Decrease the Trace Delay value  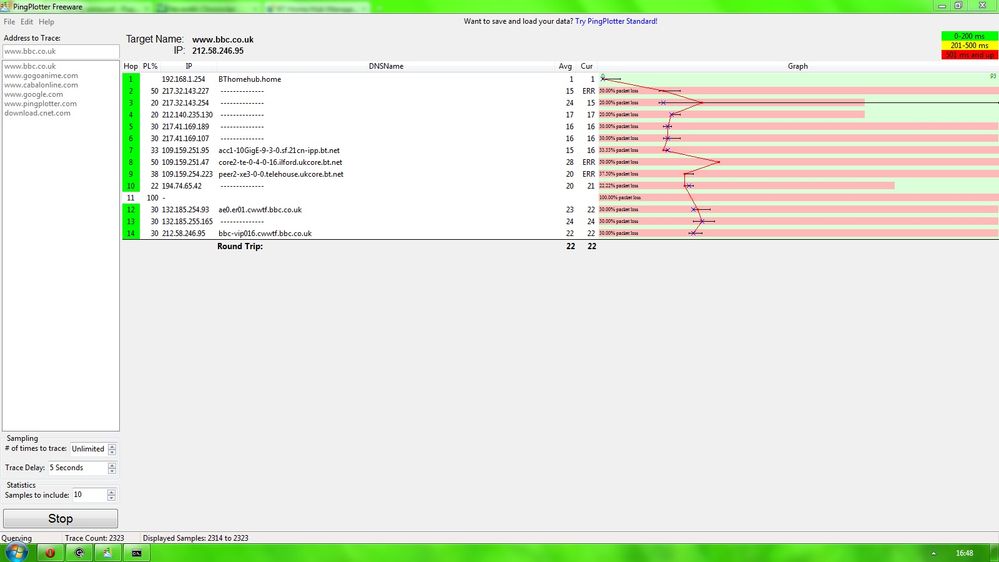click(x=112, y=471)
